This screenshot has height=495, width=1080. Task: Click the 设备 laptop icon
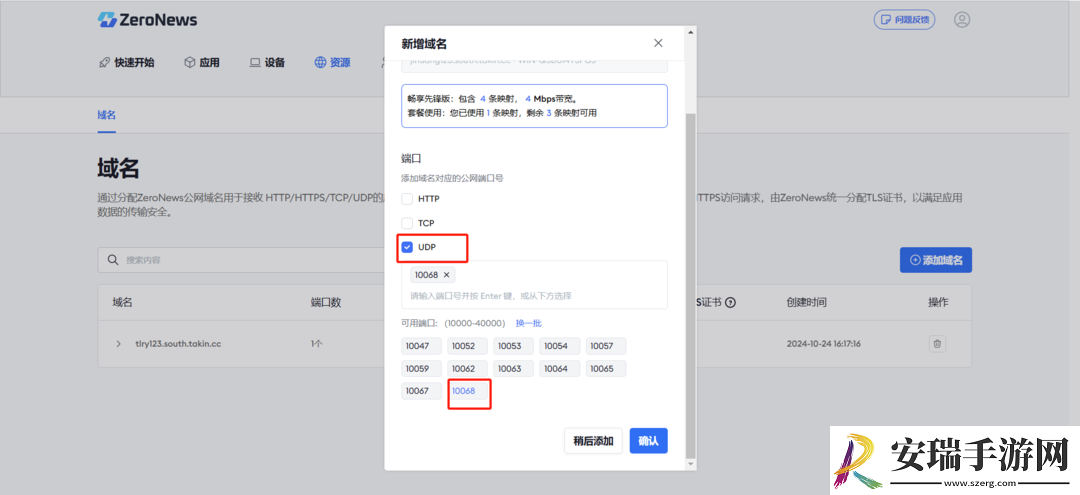pos(255,63)
